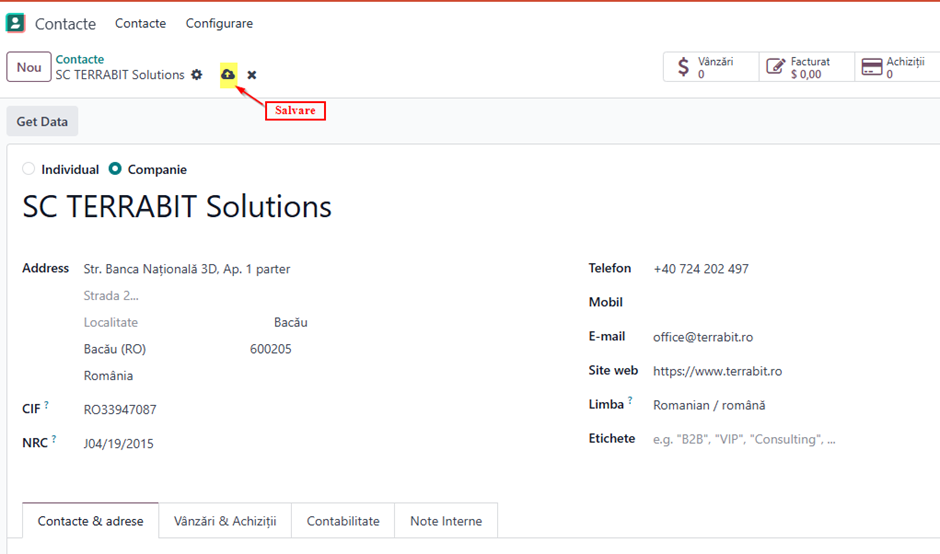Click the Get Data button
Image resolution: width=940 pixels, height=554 pixels.
point(42,122)
